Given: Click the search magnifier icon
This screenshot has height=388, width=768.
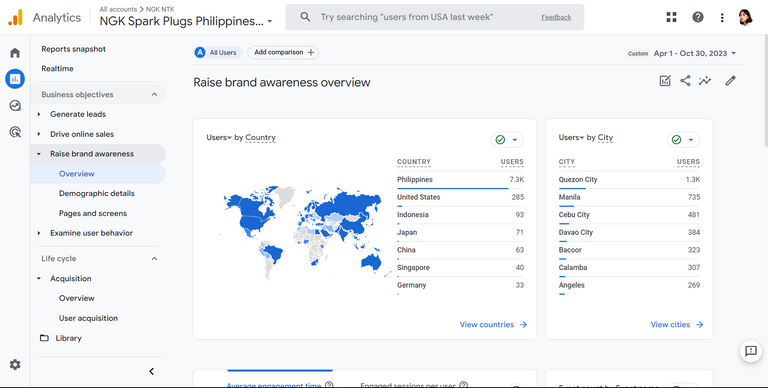Looking at the screenshot, I should (305, 17).
